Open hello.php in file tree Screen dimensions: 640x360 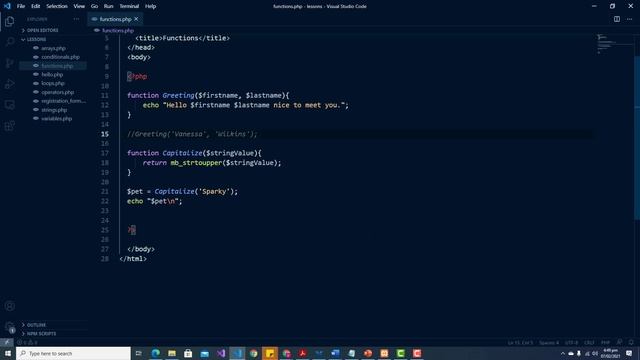[53, 74]
